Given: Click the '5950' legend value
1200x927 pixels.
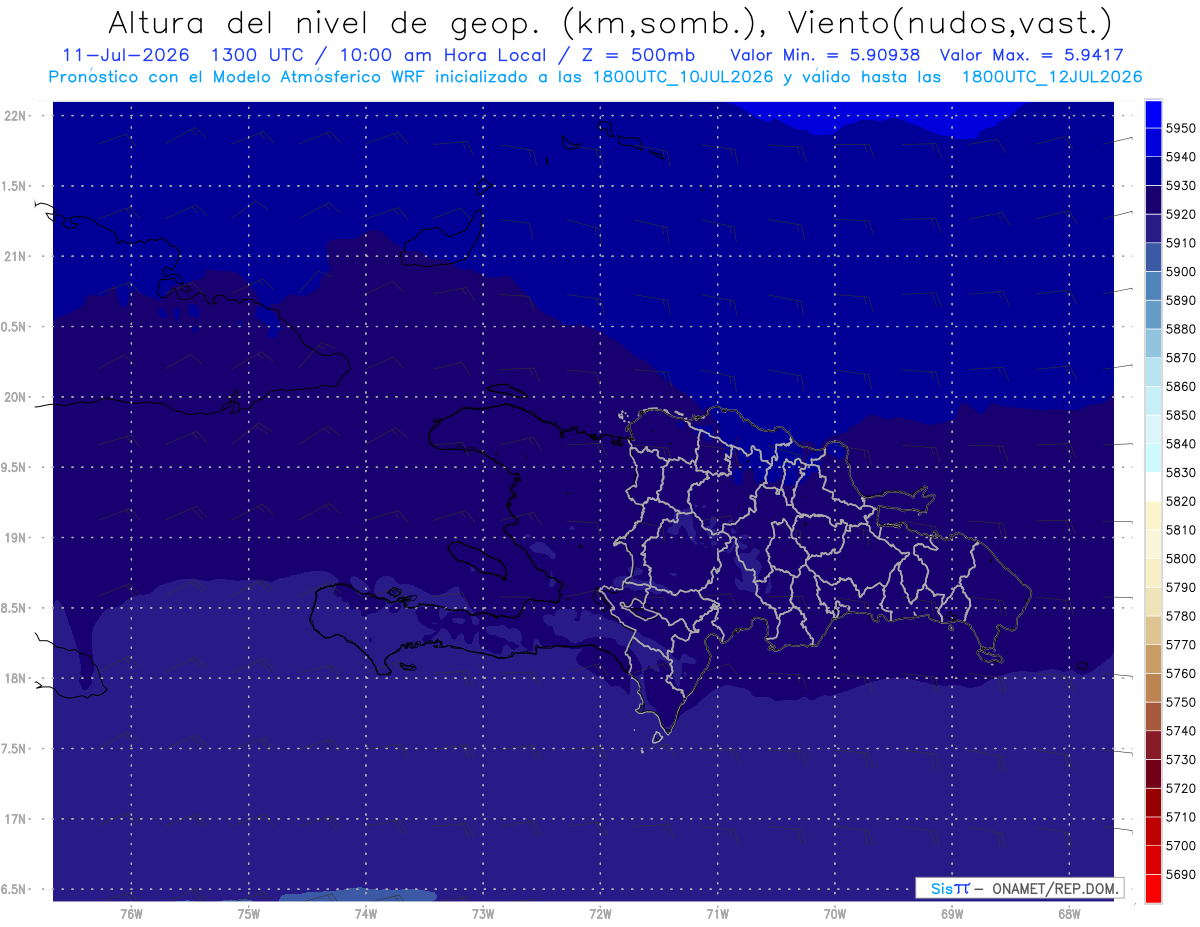Looking at the screenshot, I should [1181, 128].
